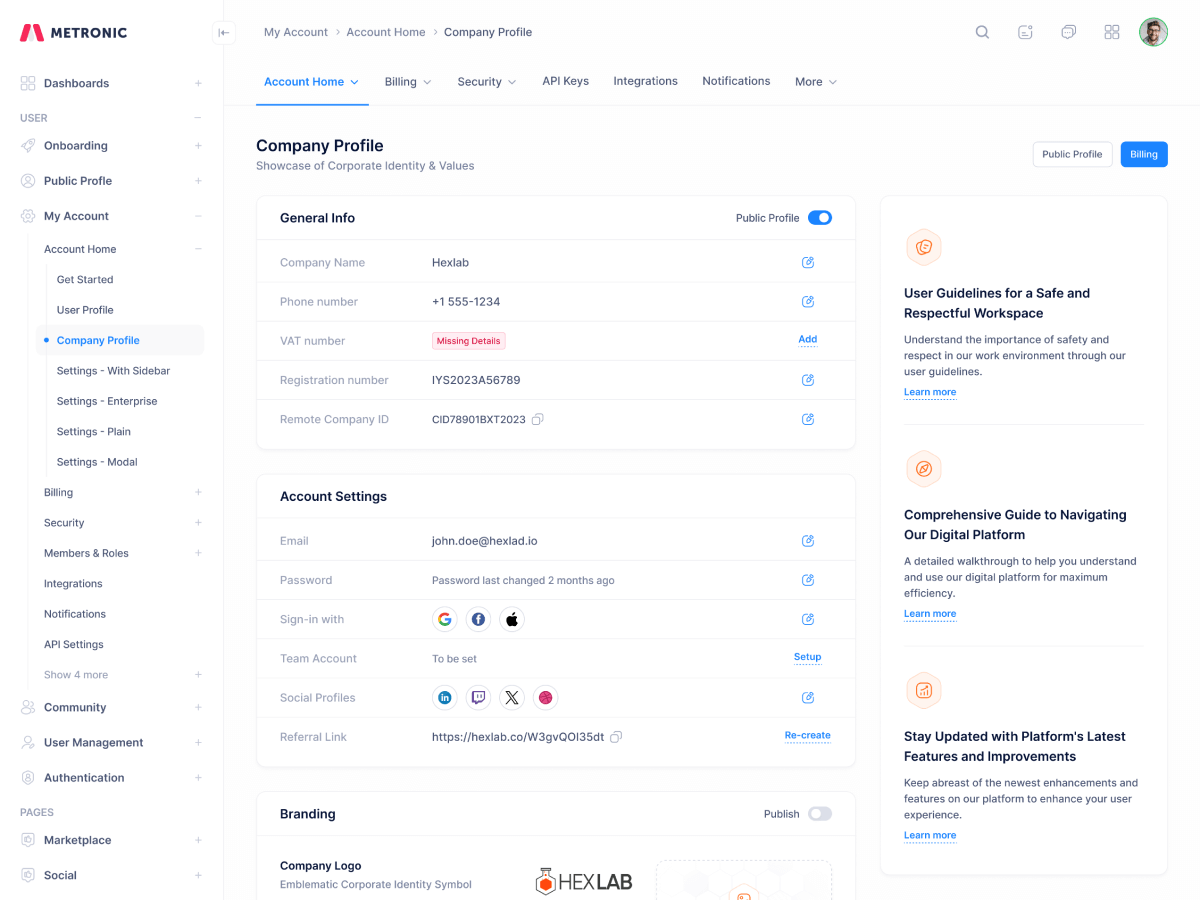
Task: Enable the Publish toggle in Branding
Action: pos(820,814)
